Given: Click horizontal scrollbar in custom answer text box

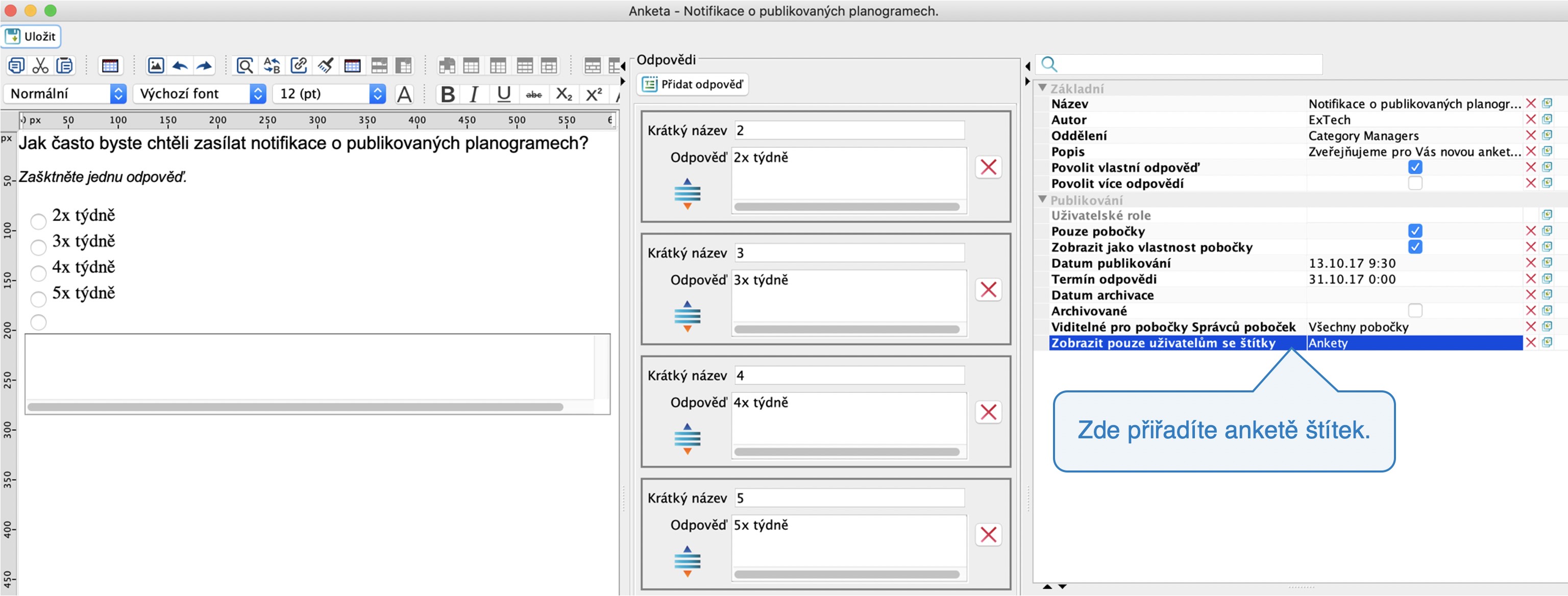Looking at the screenshot, I should tap(295, 407).
